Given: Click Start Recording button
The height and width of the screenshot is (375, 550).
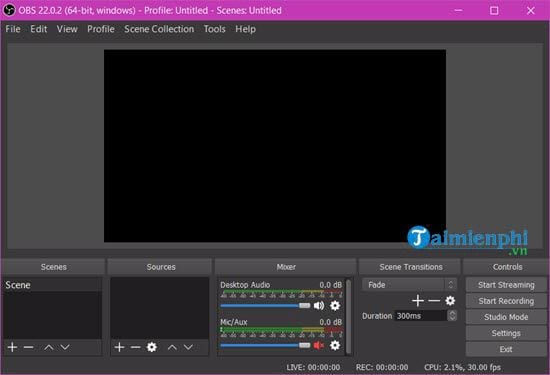Looking at the screenshot, I should click(x=506, y=301).
